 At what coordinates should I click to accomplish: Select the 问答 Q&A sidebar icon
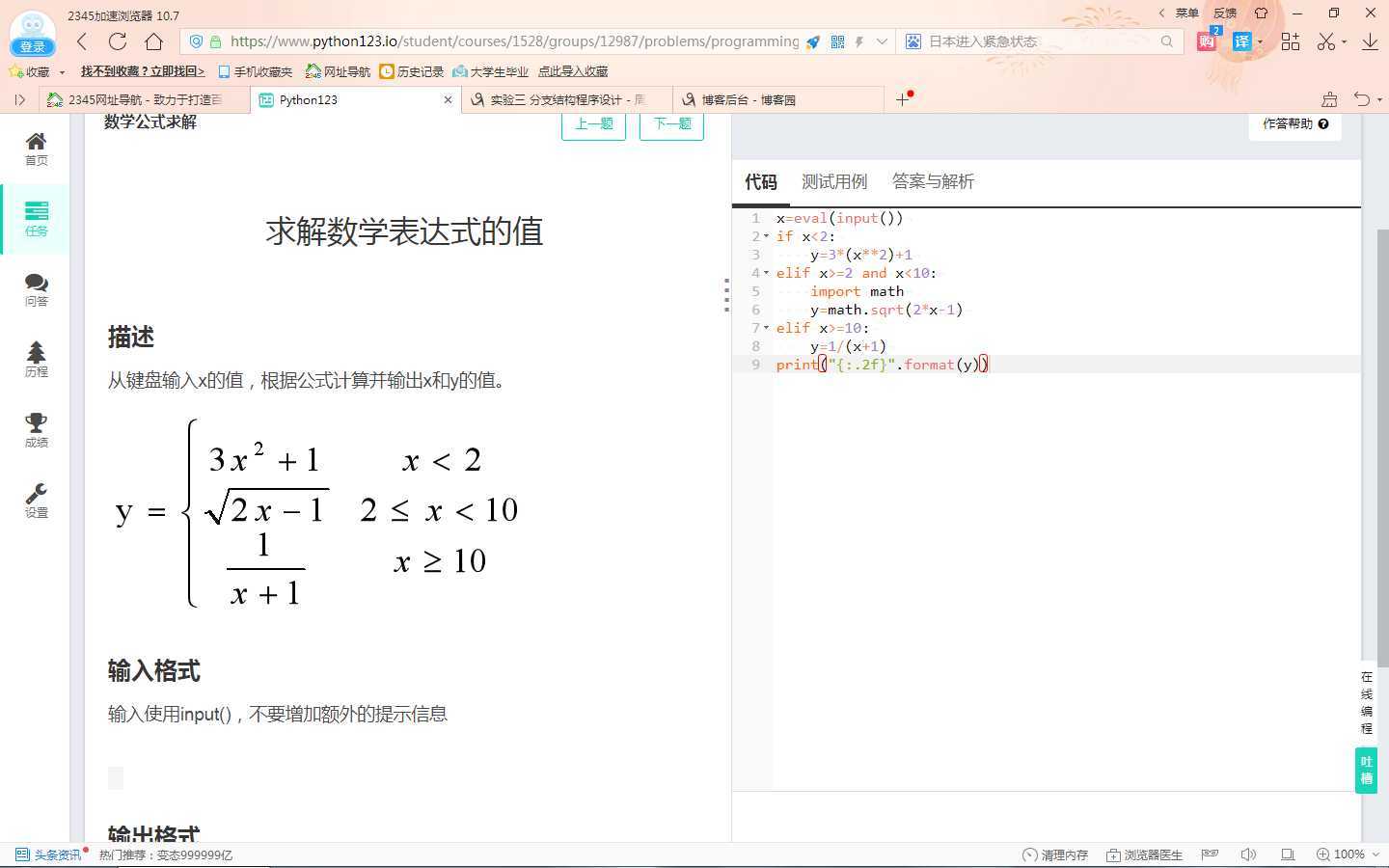[36, 288]
